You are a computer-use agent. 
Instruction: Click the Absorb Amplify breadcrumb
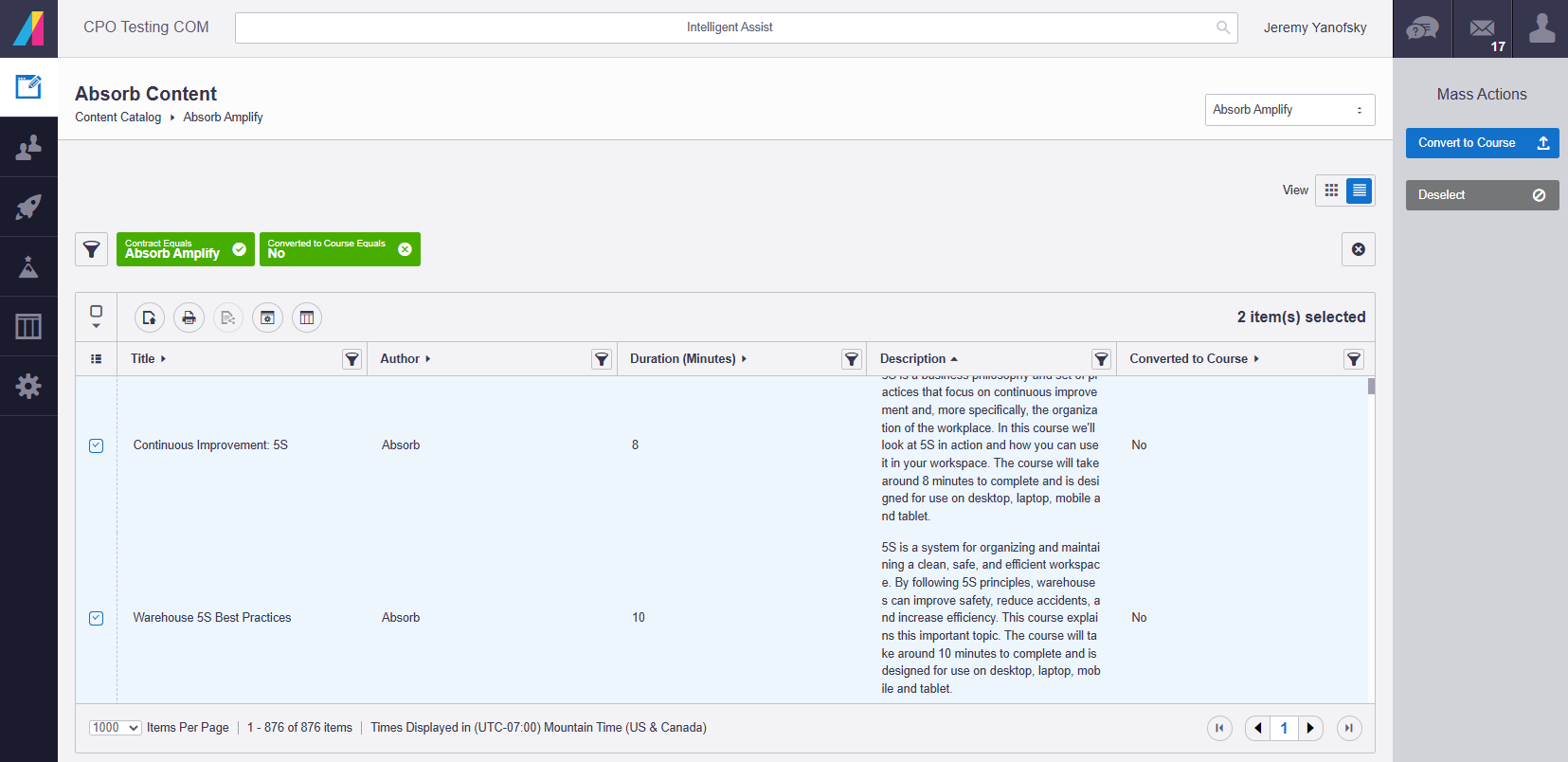tap(223, 118)
